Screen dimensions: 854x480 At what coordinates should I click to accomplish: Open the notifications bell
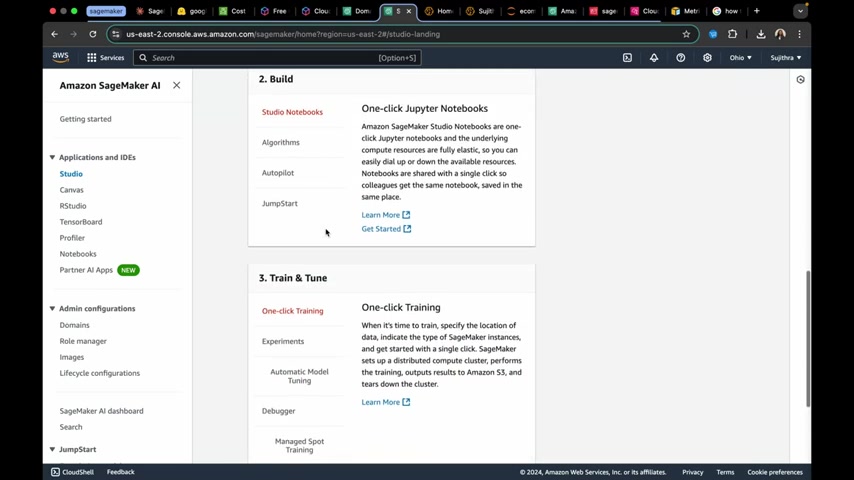(654, 58)
